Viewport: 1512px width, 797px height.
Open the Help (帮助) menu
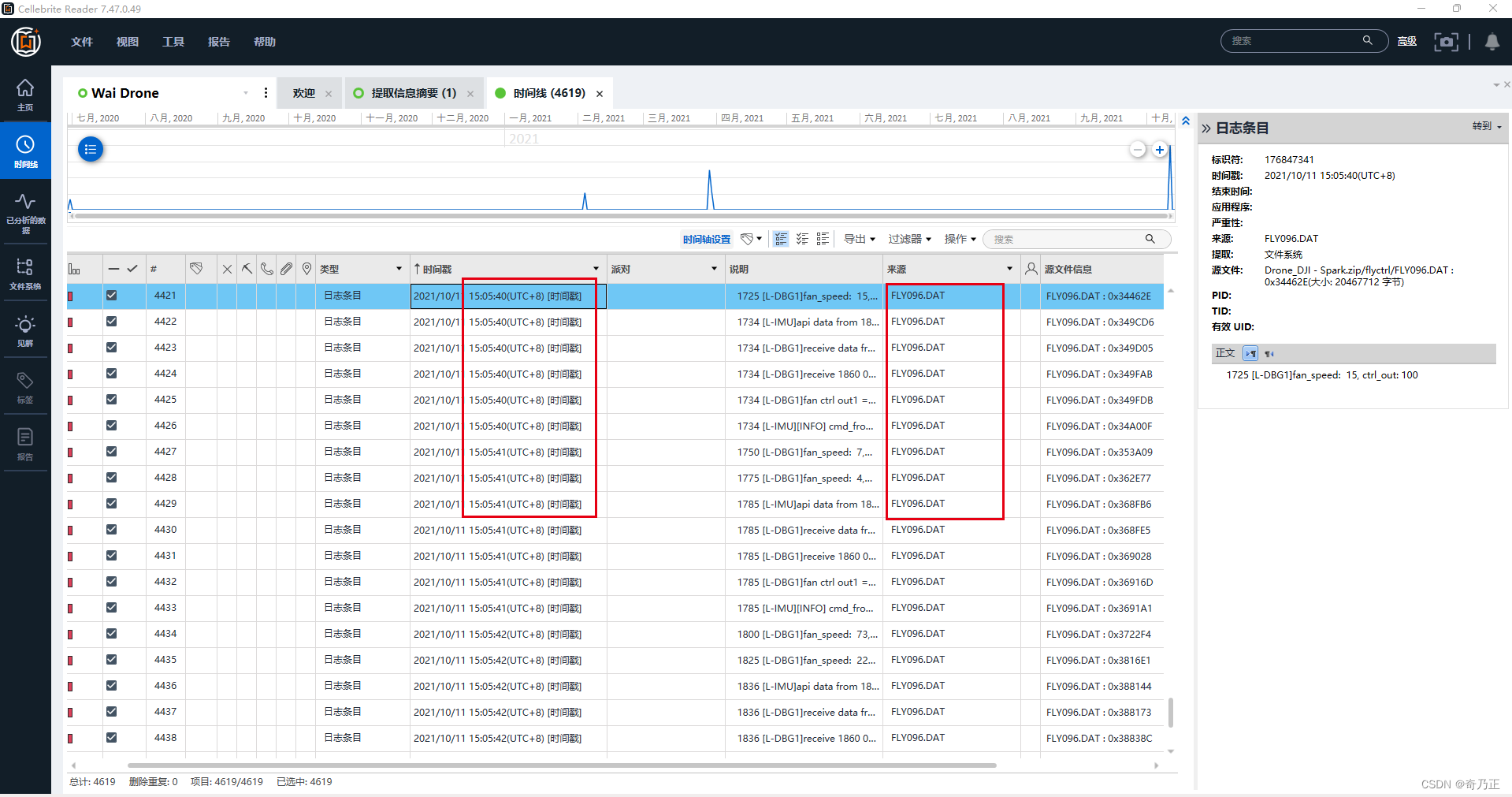pyautogui.click(x=265, y=42)
